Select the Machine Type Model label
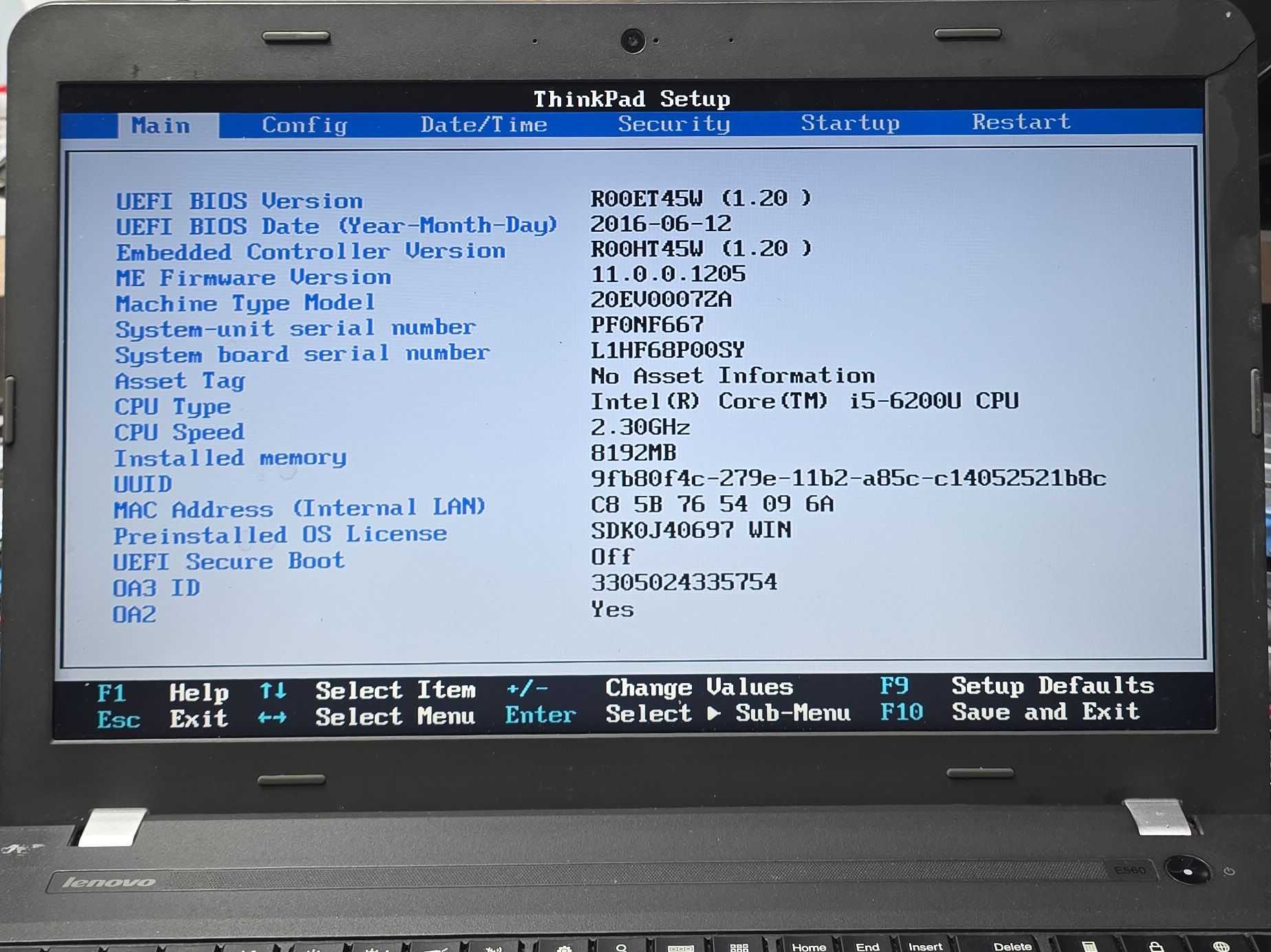This screenshot has height=952, width=1271. click(246, 303)
